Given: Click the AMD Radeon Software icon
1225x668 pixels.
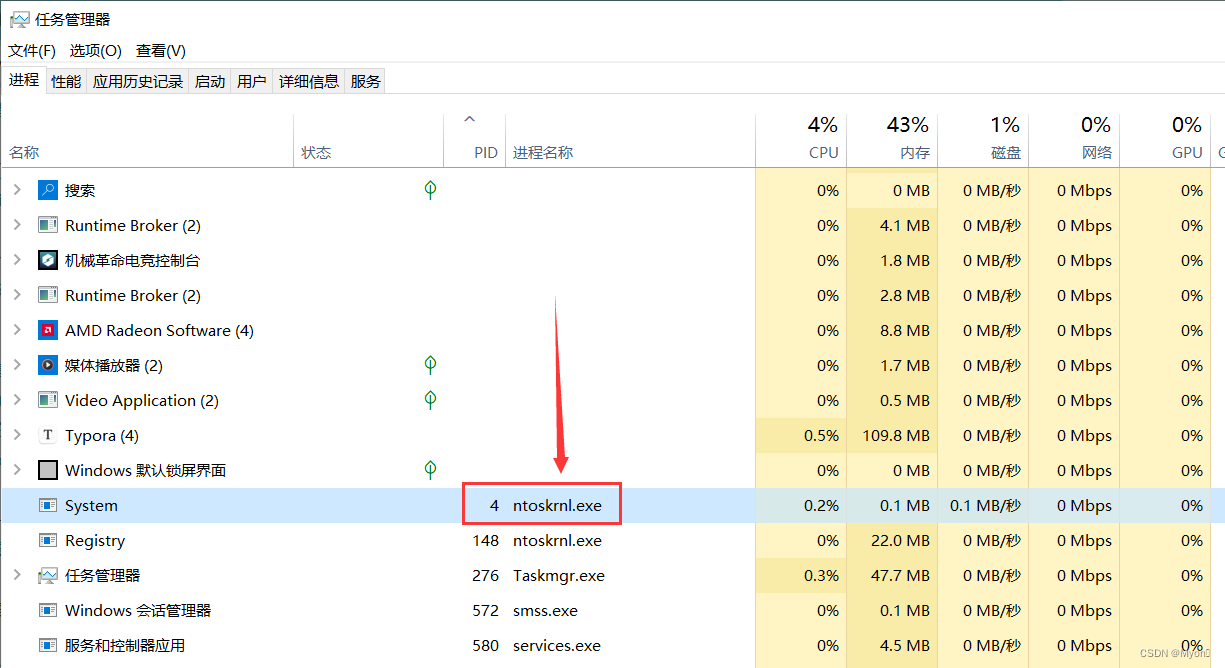Looking at the screenshot, I should [x=48, y=330].
